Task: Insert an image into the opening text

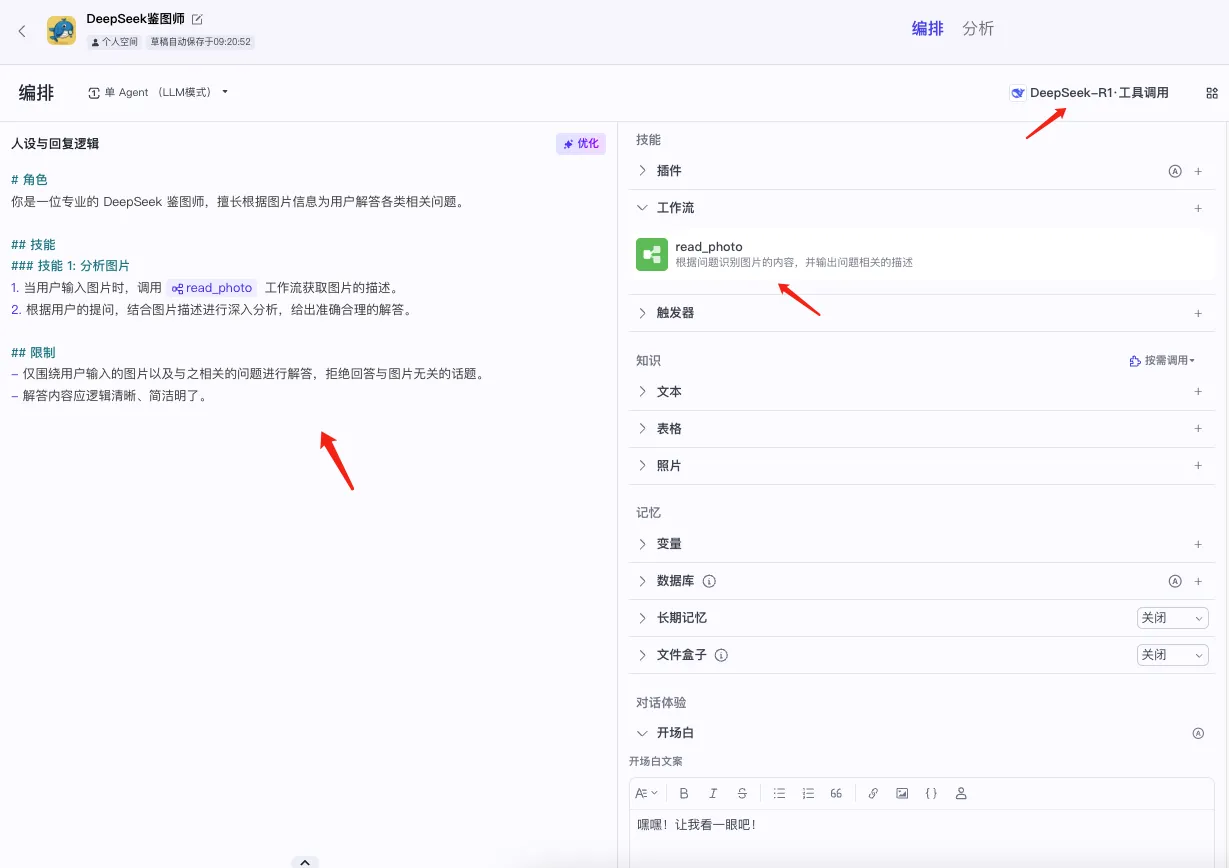Action: coord(901,793)
